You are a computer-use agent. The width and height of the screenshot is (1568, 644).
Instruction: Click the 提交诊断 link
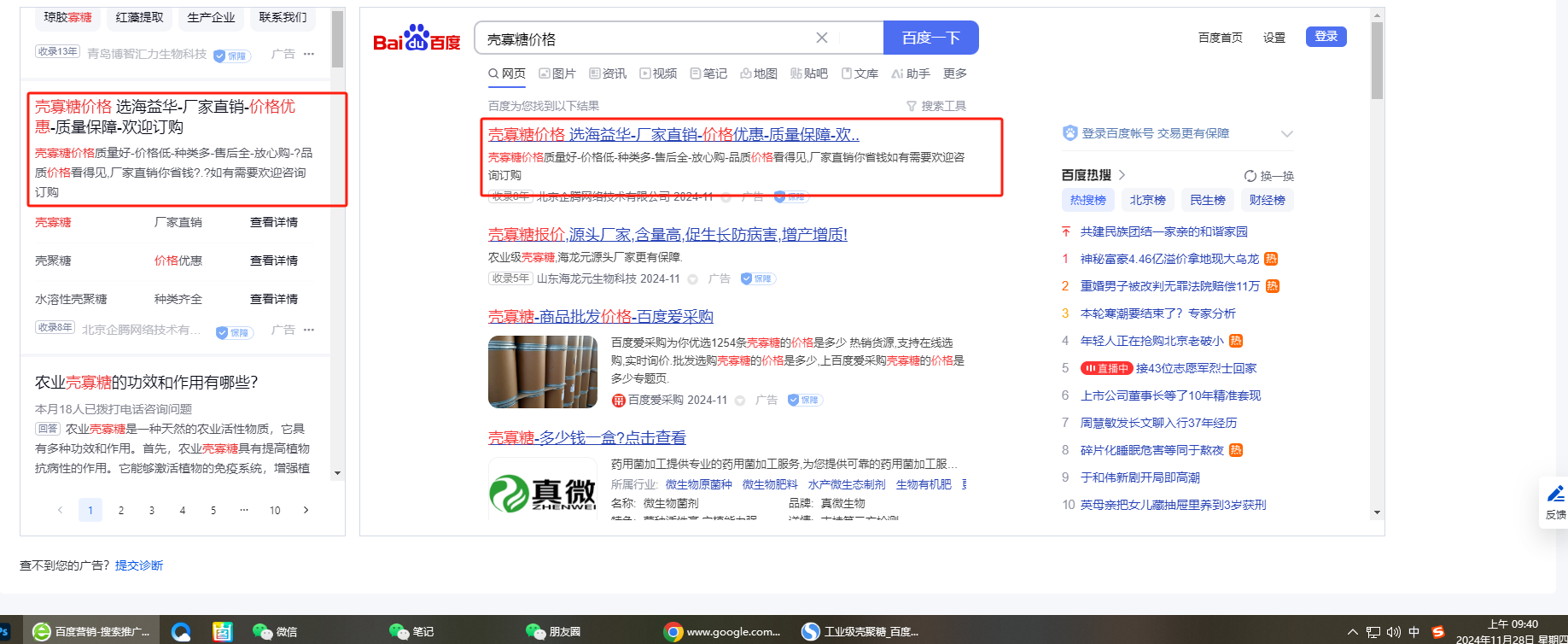tap(139, 565)
